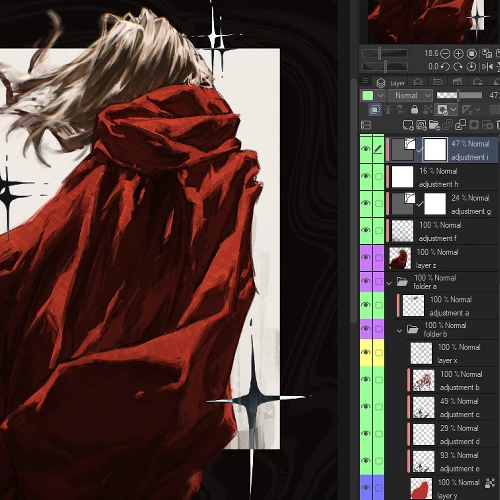This screenshot has height=500, width=500.
Task: Hide the adjustment h layer
Action: coord(366,176)
